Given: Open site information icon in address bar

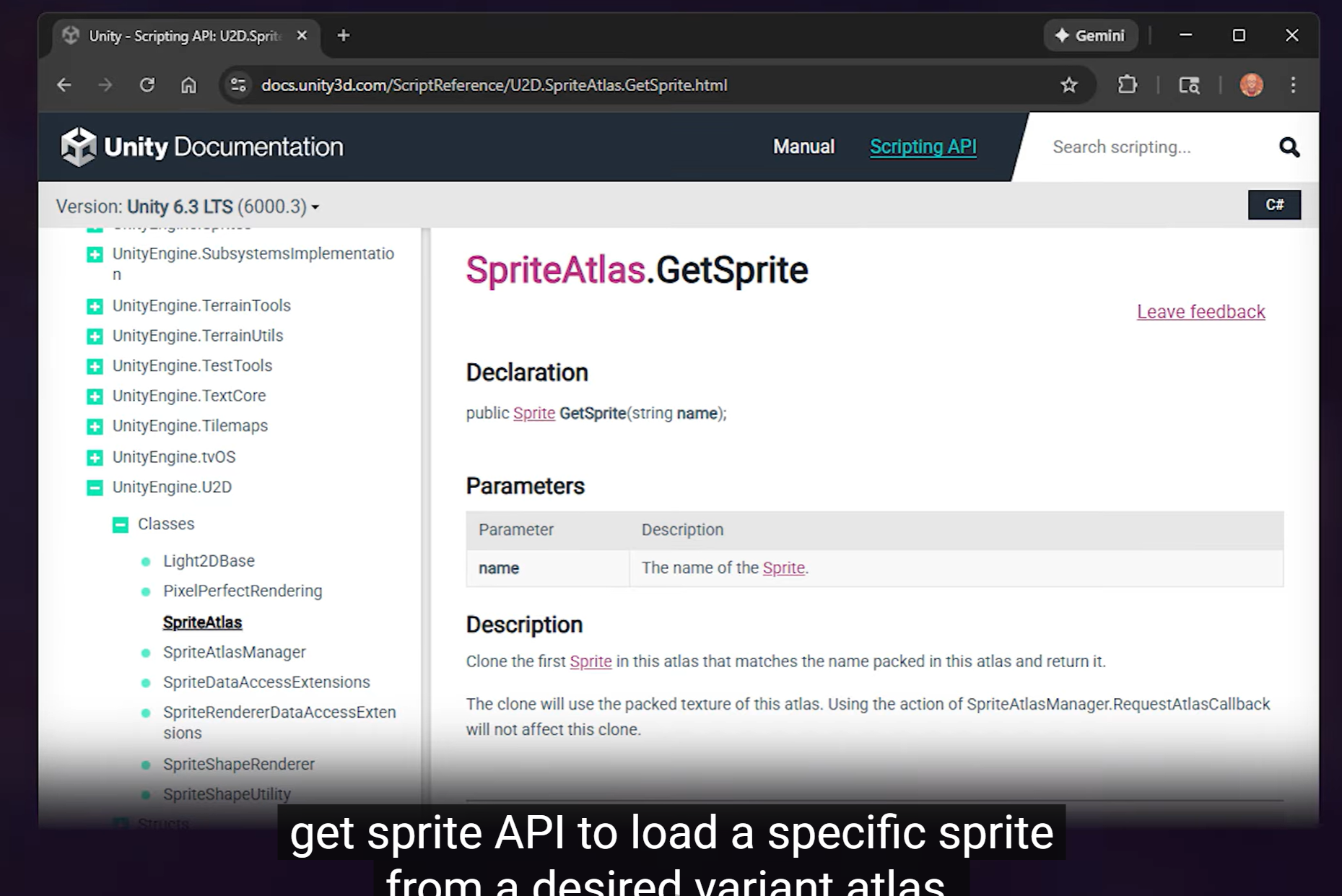Looking at the screenshot, I should [x=238, y=85].
